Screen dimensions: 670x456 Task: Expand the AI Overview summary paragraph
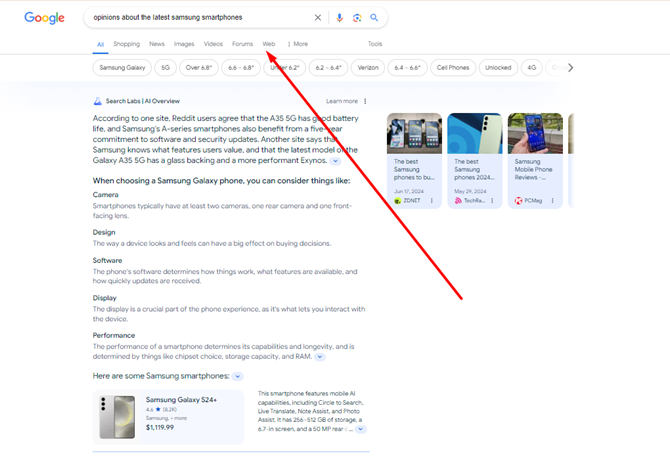point(335,161)
